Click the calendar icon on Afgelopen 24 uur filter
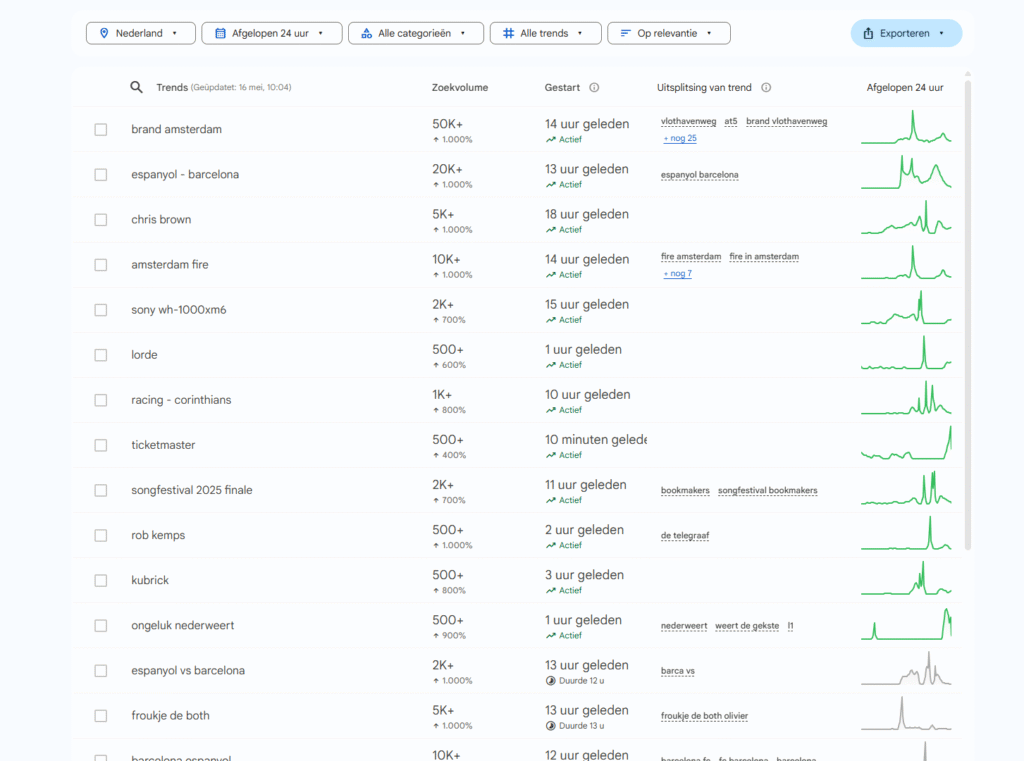Viewport: 1024px width, 761px height. [221, 33]
